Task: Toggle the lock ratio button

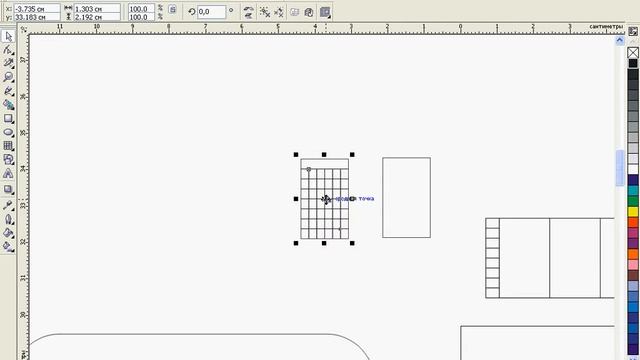Action: 172,9
